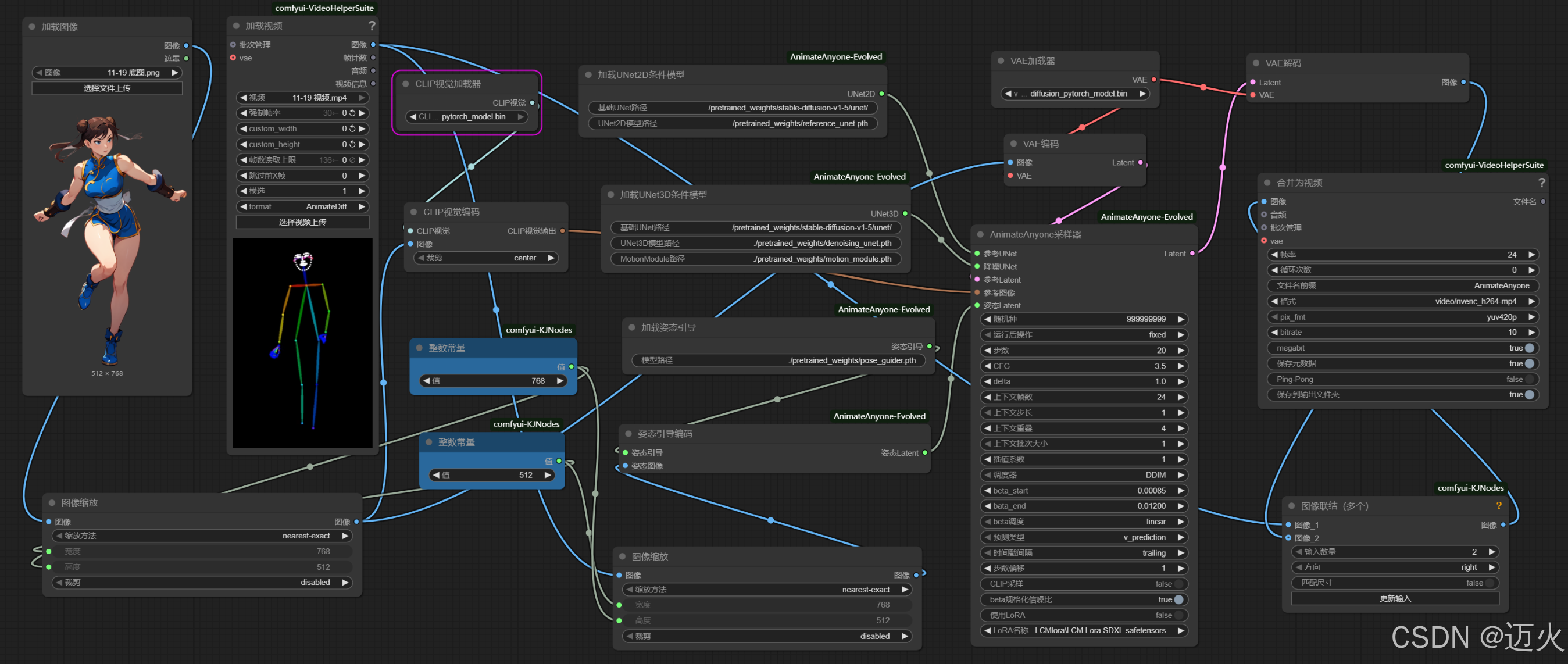Increase the 步数 value with right arrow

click(1181, 351)
